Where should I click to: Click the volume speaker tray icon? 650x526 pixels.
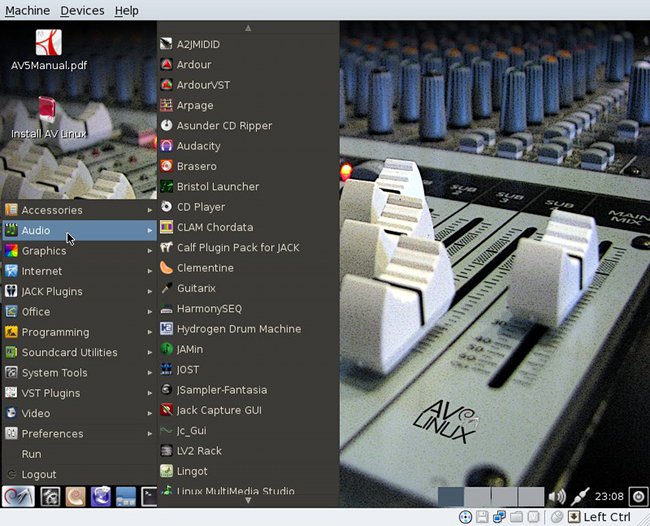coord(557,496)
